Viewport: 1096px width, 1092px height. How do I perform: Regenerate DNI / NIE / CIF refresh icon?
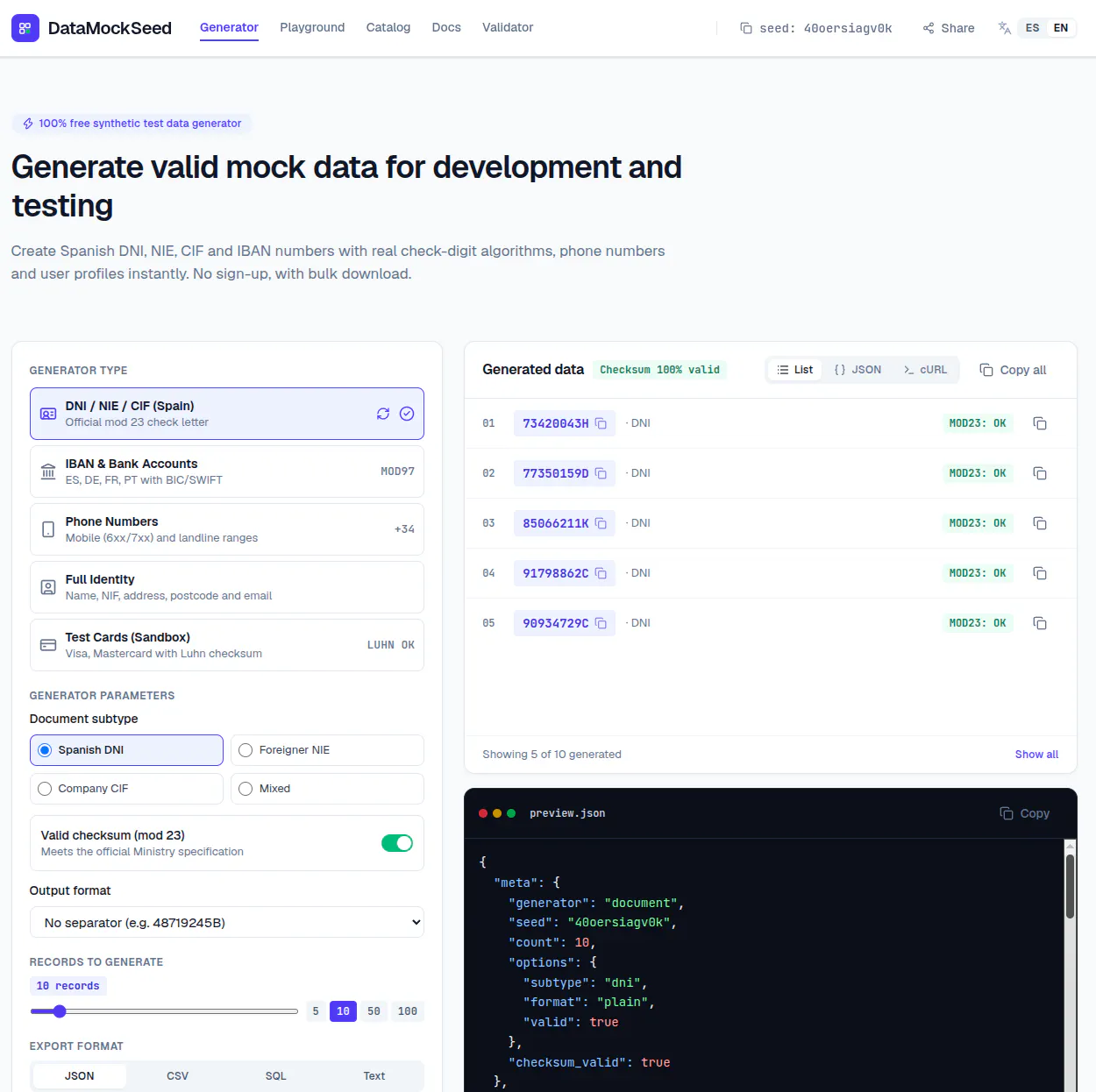[x=383, y=414]
